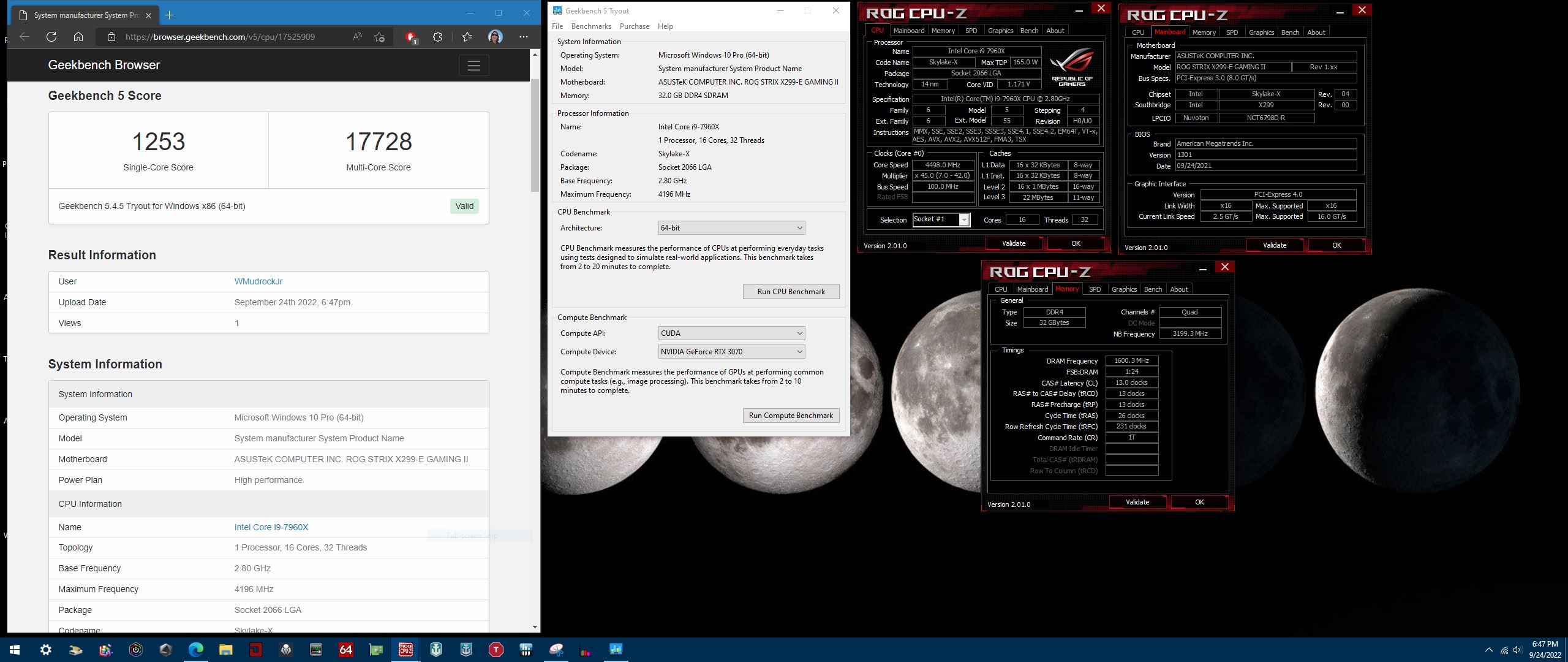Screen dimensions: 1568x662
Task: Open Settings from the taskbar
Action: 46,650
